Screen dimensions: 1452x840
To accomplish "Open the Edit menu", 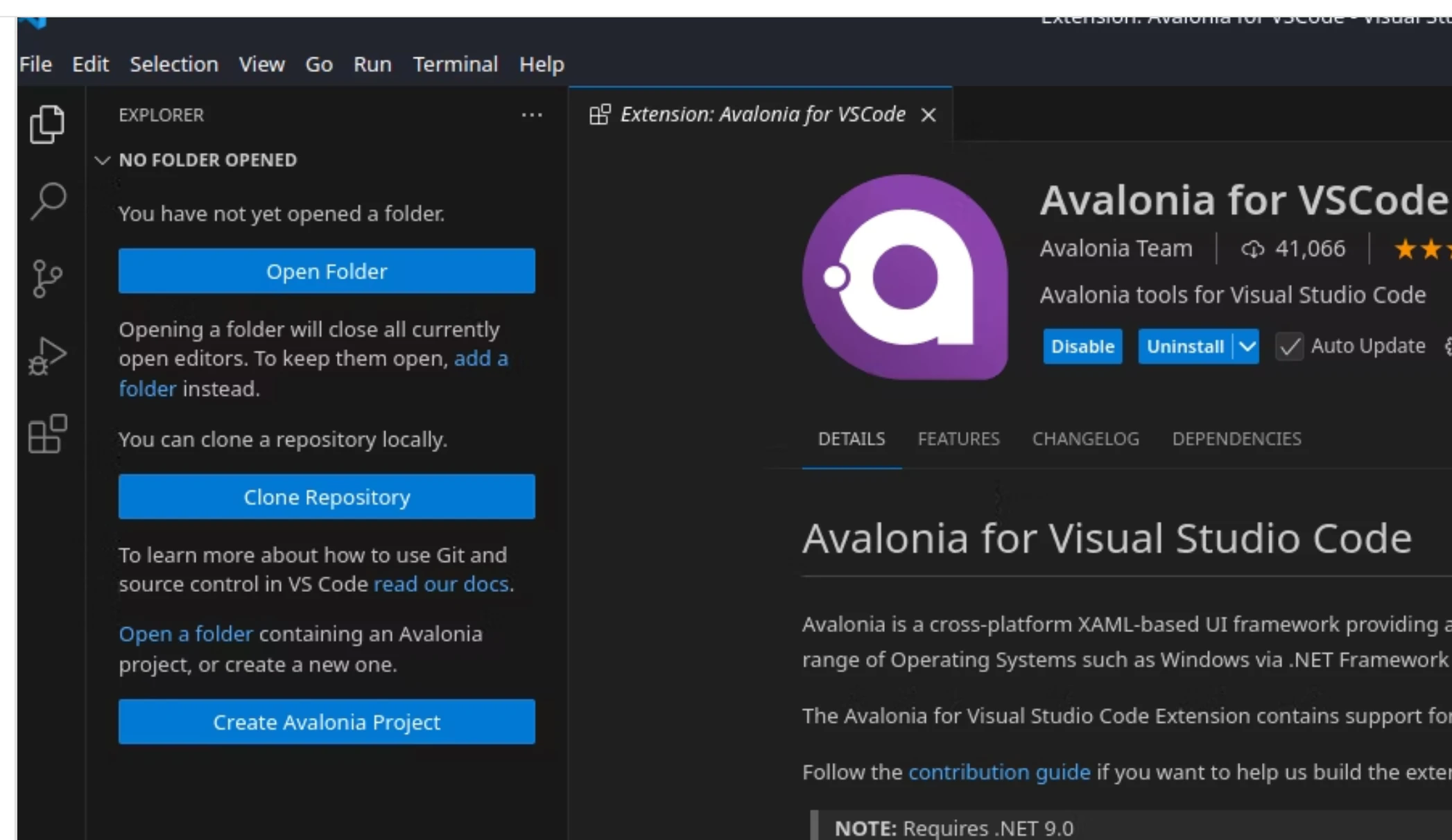I will (x=90, y=64).
